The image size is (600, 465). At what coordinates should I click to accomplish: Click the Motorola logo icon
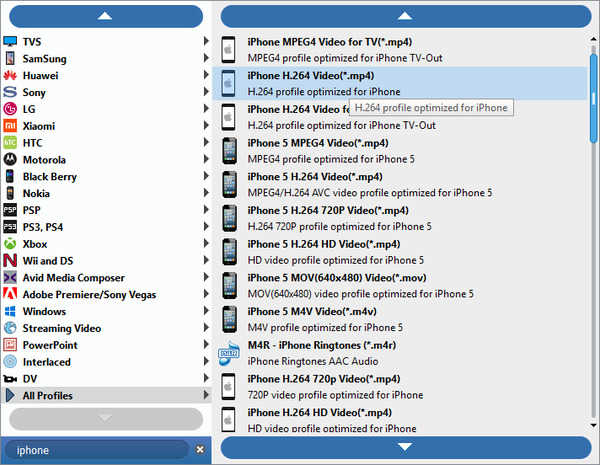click(x=10, y=160)
